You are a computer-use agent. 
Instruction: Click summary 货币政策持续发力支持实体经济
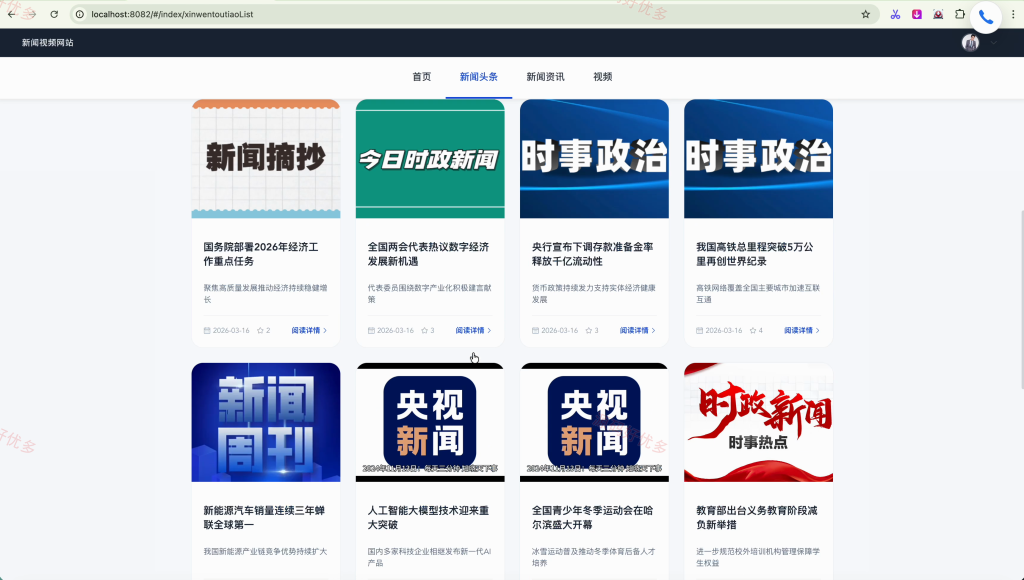click(x=594, y=293)
